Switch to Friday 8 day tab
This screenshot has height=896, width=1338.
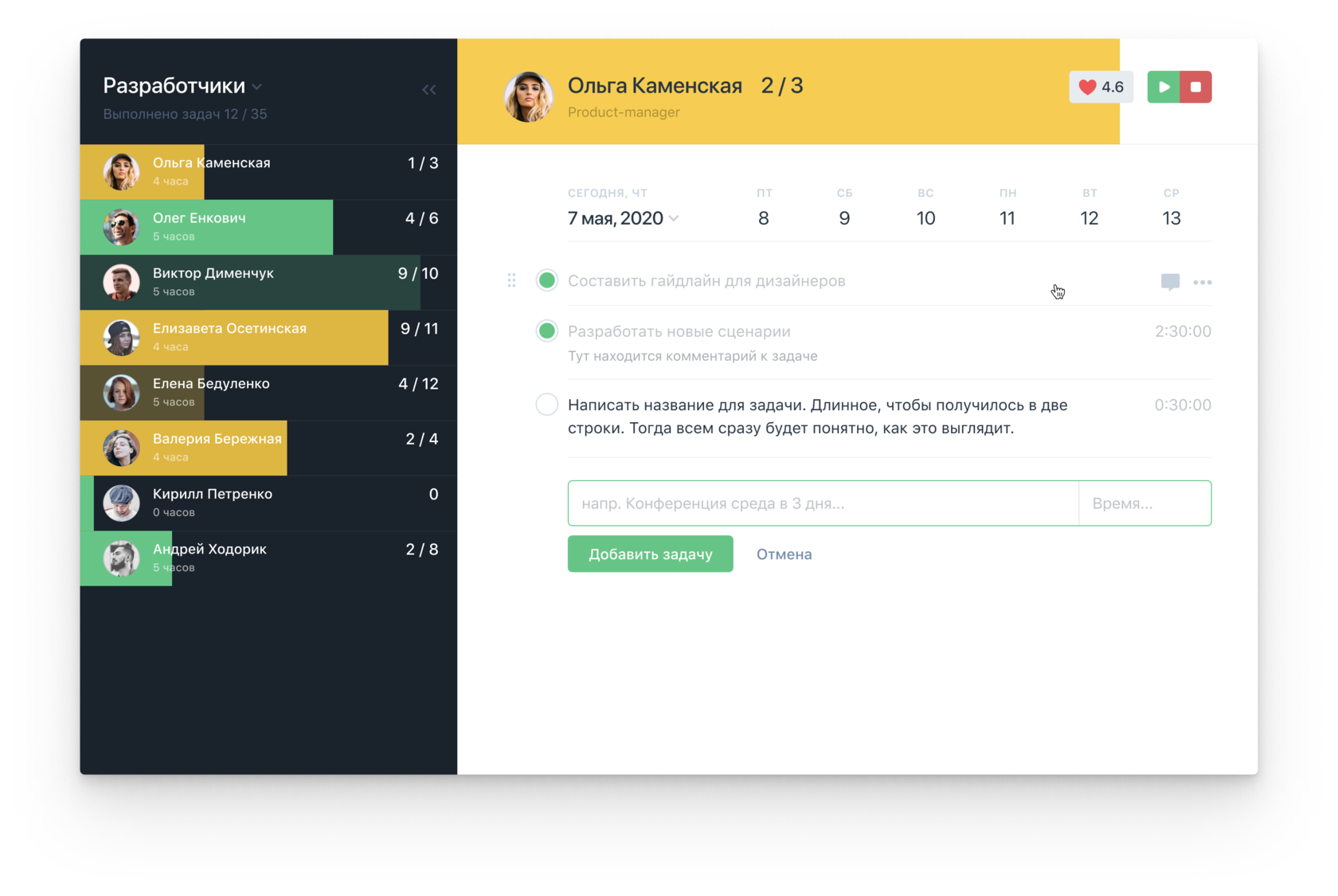click(x=764, y=209)
